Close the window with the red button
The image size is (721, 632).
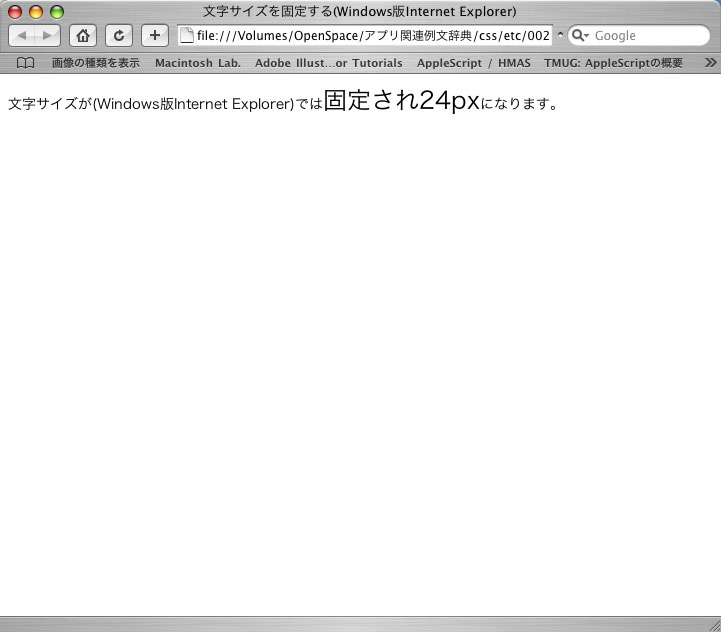click(x=15, y=12)
